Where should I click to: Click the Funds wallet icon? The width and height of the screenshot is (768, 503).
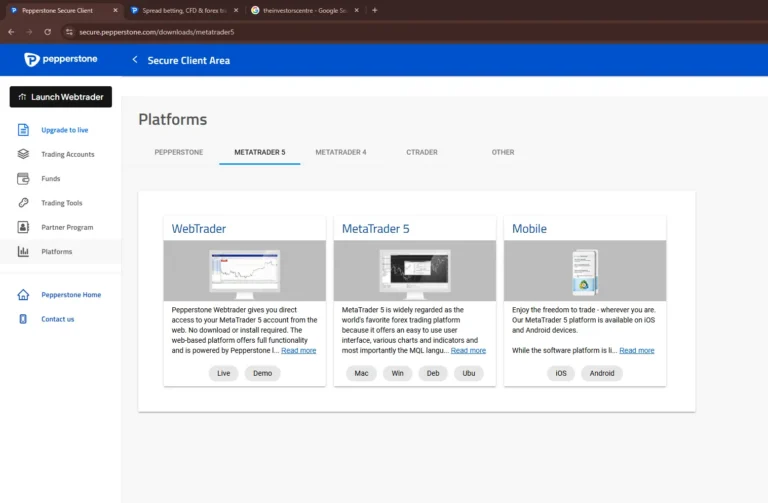point(23,179)
